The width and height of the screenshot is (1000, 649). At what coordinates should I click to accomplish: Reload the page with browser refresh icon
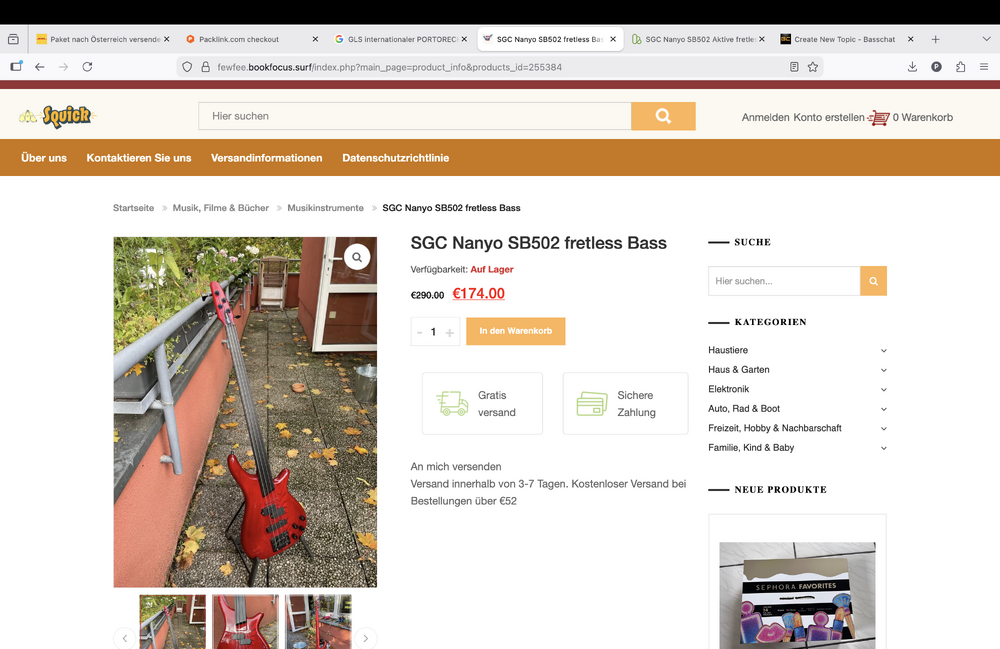[x=87, y=67]
